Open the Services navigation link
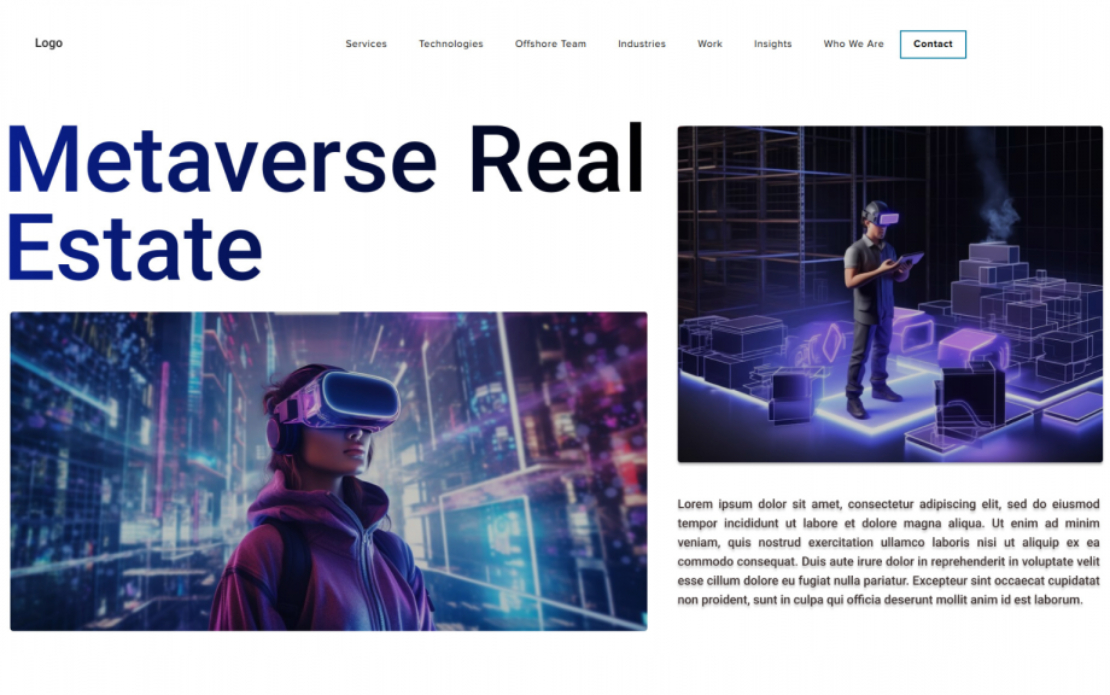Image resolution: width=1110 pixels, height=695 pixels. (x=366, y=44)
